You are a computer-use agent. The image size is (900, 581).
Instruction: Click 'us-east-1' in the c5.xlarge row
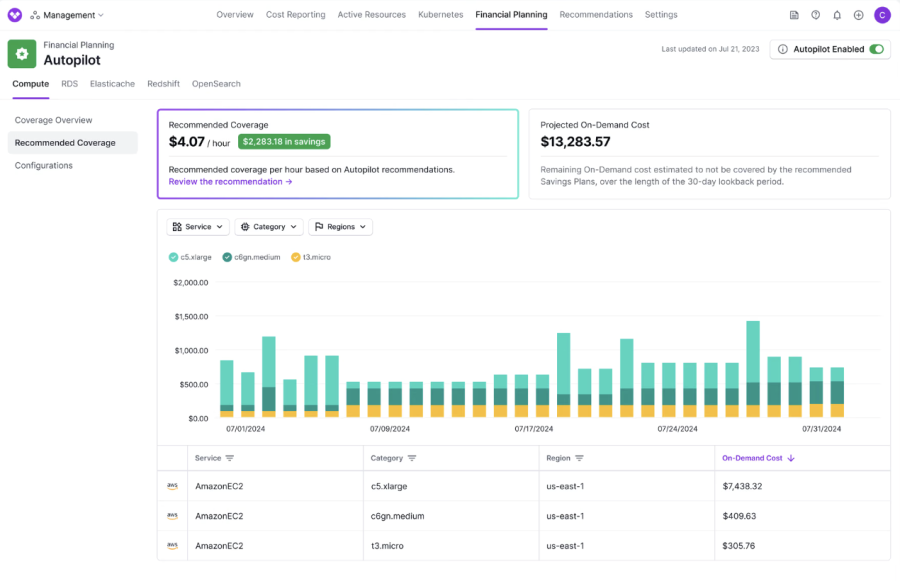point(565,486)
